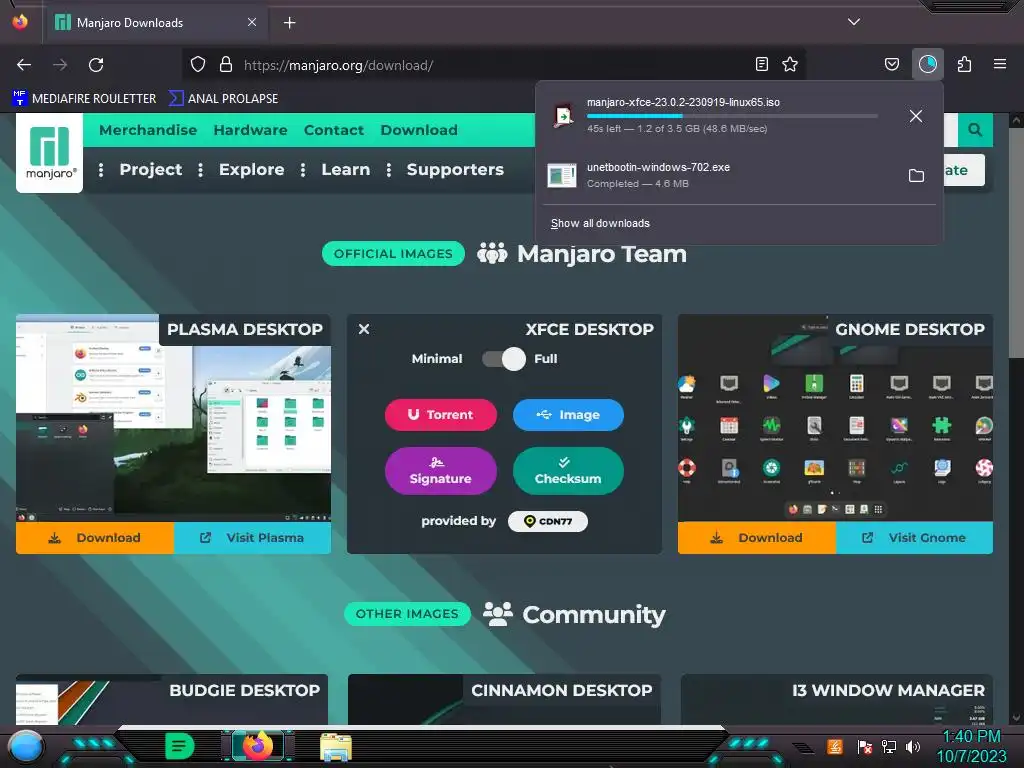Bookmark this page with the star icon
1024x768 pixels.
click(x=790, y=64)
